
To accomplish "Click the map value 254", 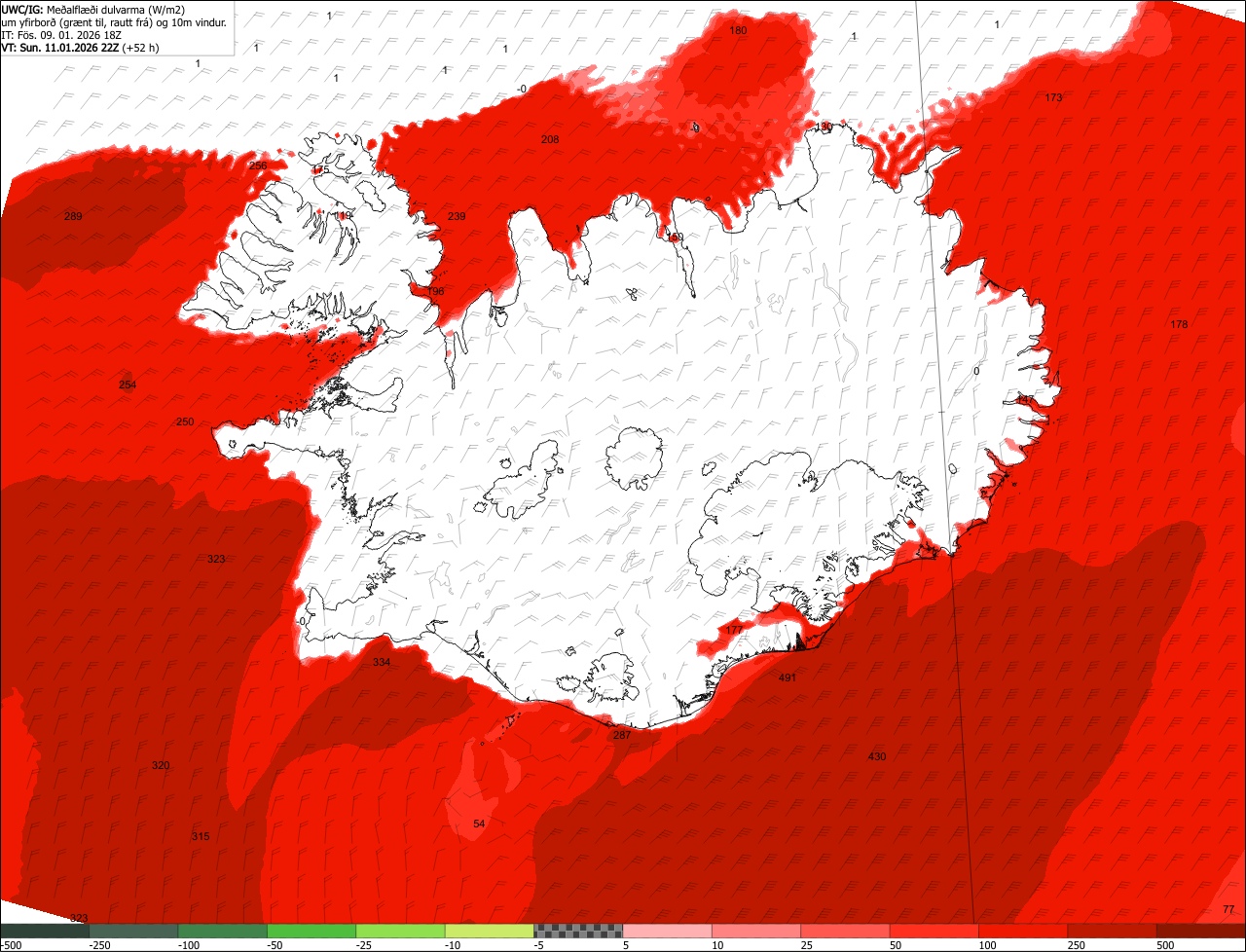I will [x=128, y=385].
